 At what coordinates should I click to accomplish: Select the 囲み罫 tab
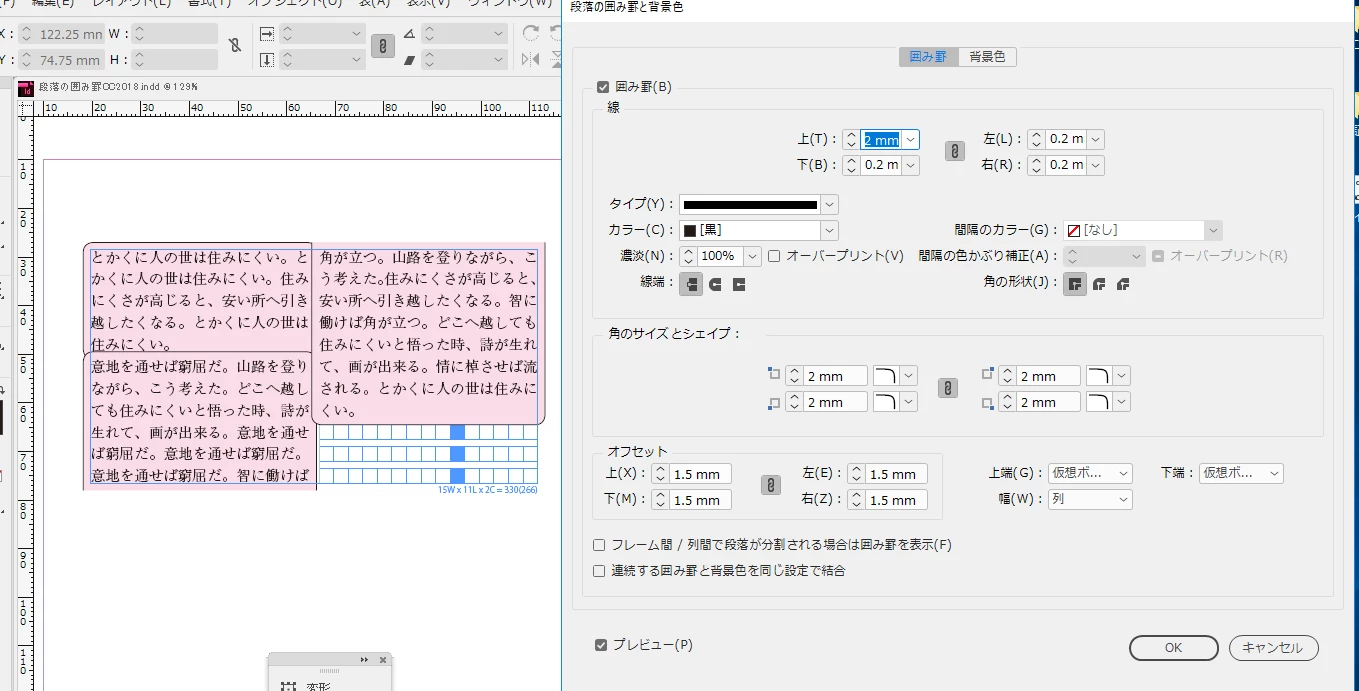(x=928, y=57)
